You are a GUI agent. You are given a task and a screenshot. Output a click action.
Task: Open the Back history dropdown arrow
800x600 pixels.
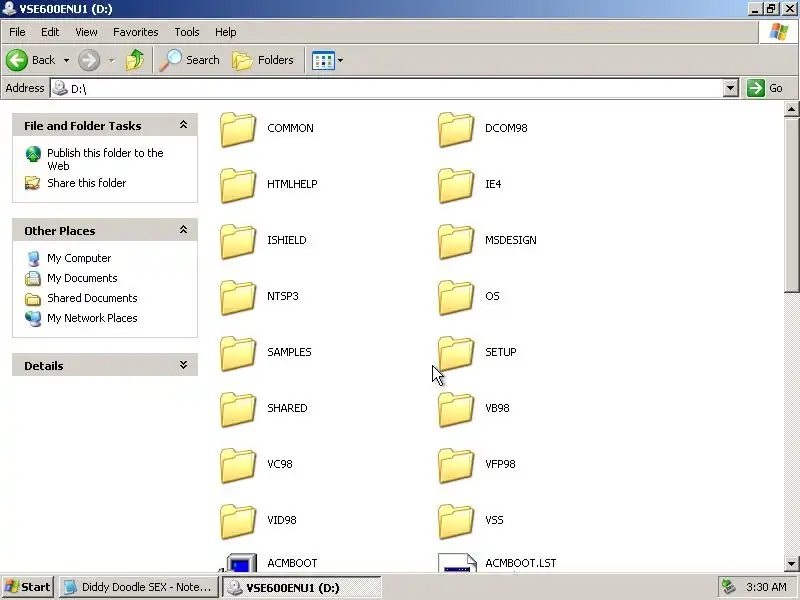click(x=66, y=60)
